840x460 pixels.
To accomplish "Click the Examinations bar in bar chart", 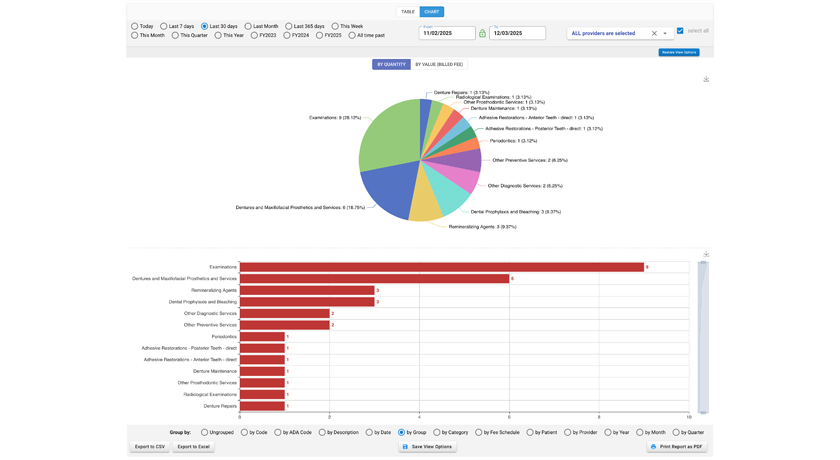I will (441, 267).
